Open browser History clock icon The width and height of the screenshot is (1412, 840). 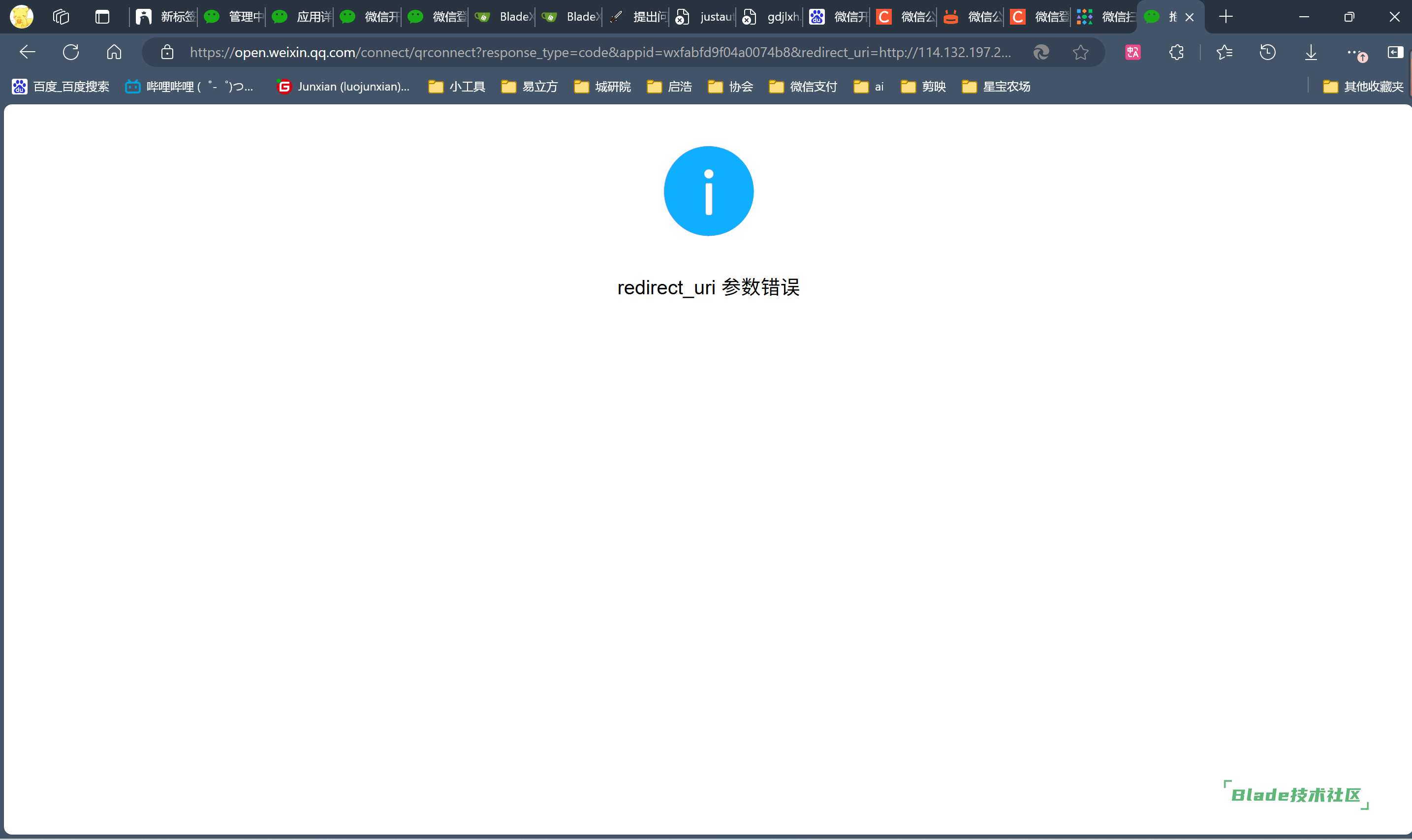pyautogui.click(x=1267, y=52)
